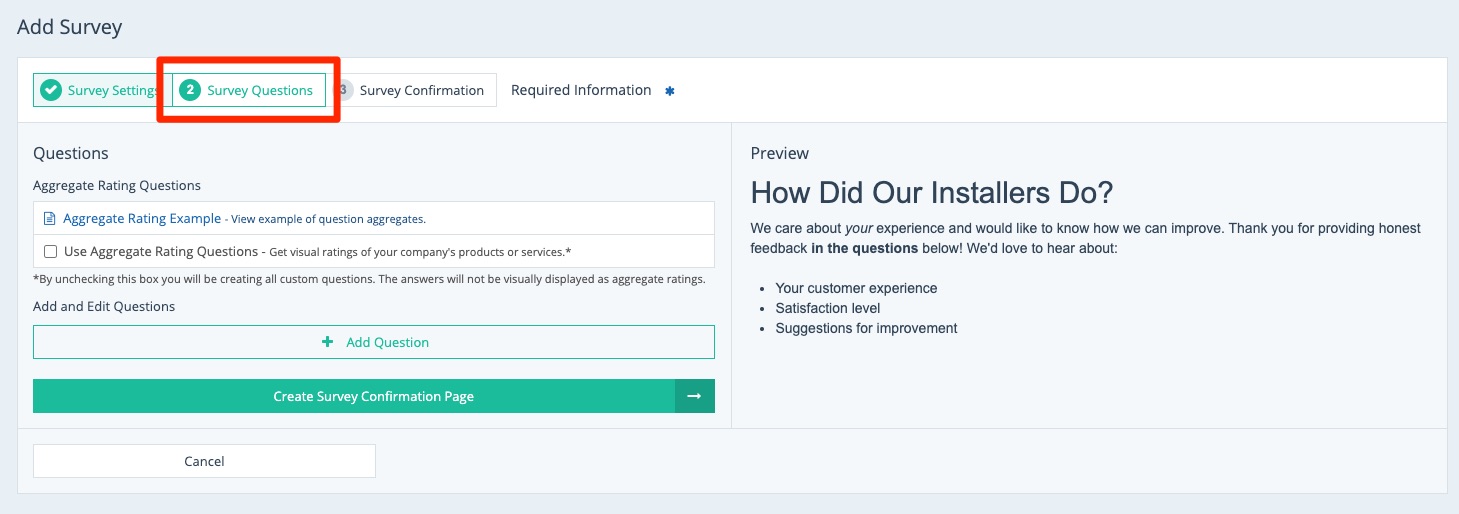Click the blue required asterisk icon
This screenshot has height=514, width=1459.
(x=670, y=91)
